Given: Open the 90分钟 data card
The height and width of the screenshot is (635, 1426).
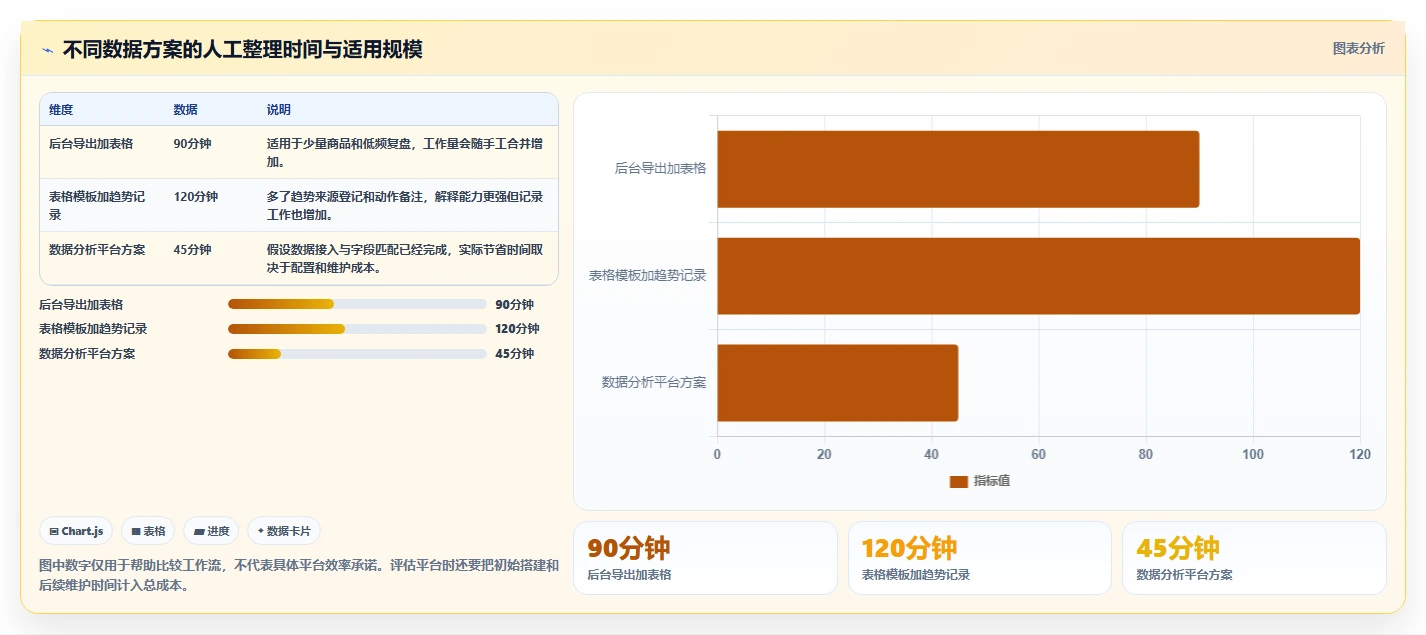Looking at the screenshot, I should click(x=705, y=558).
